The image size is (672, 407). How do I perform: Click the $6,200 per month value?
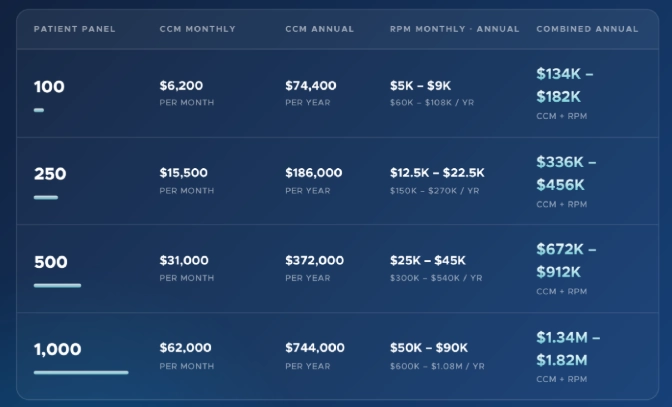(181, 86)
